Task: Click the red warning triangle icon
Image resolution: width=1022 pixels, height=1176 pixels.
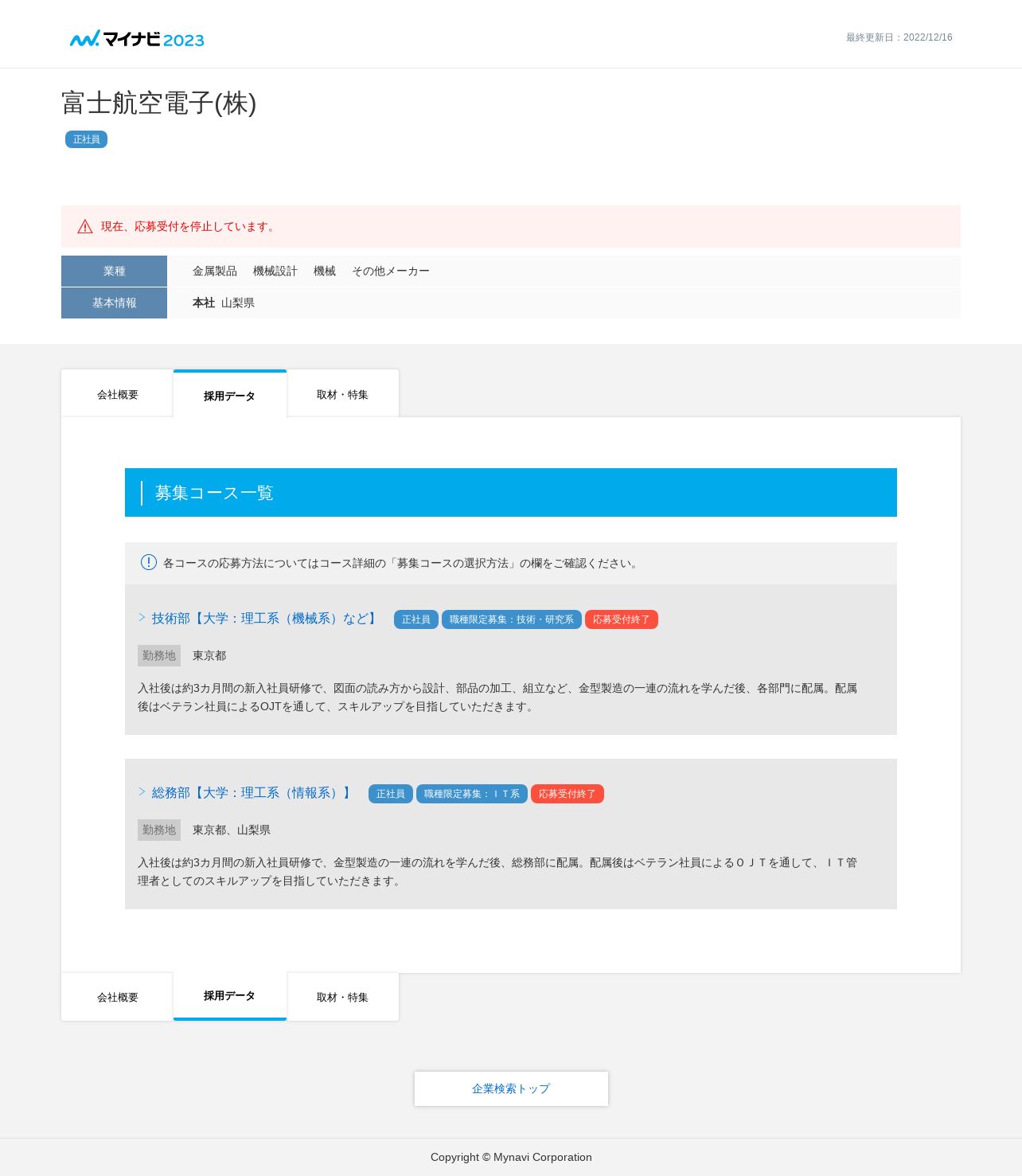Action: point(85,227)
